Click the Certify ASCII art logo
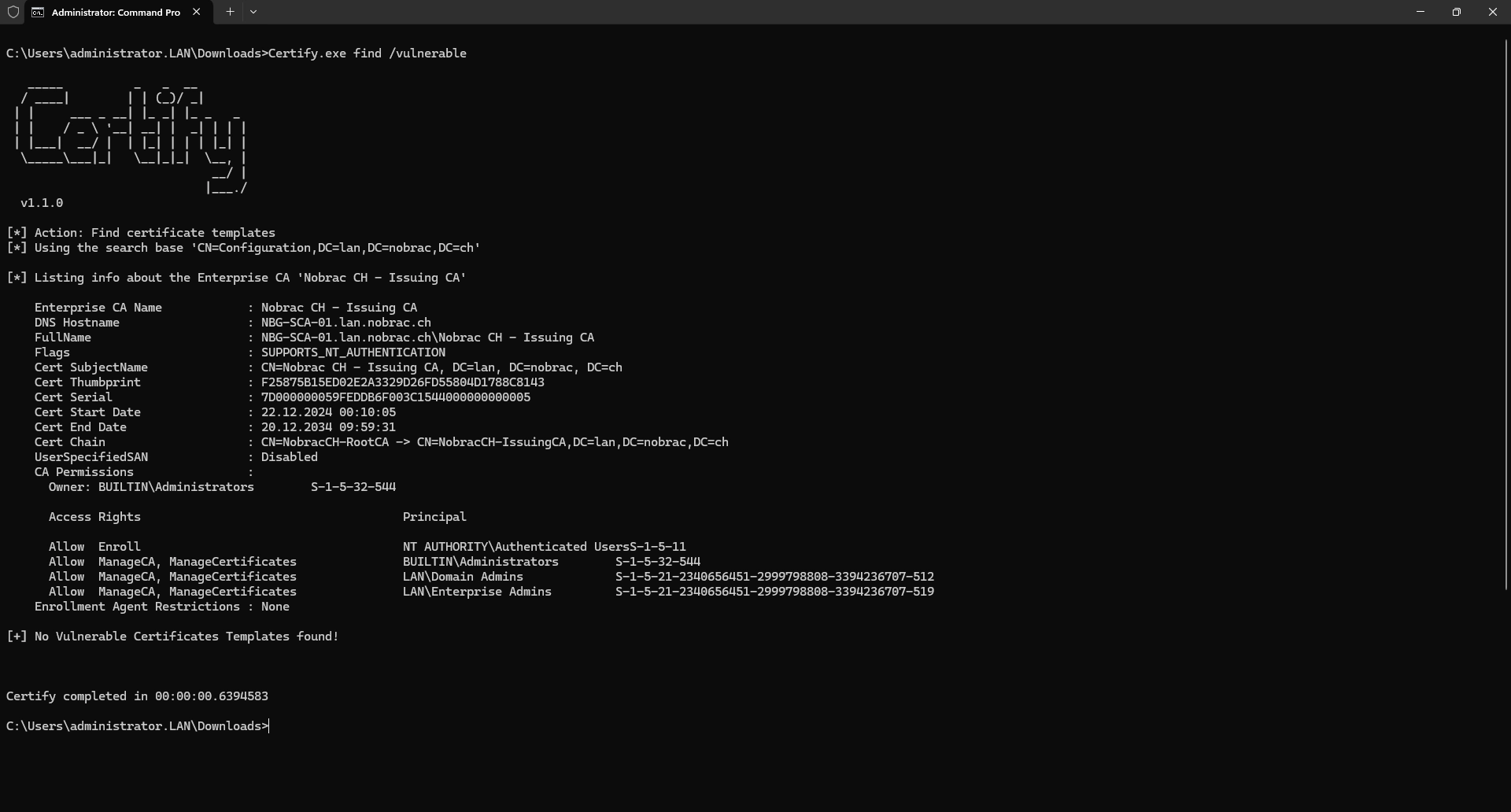The height and width of the screenshot is (812, 1511). click(x=131, y=138)
